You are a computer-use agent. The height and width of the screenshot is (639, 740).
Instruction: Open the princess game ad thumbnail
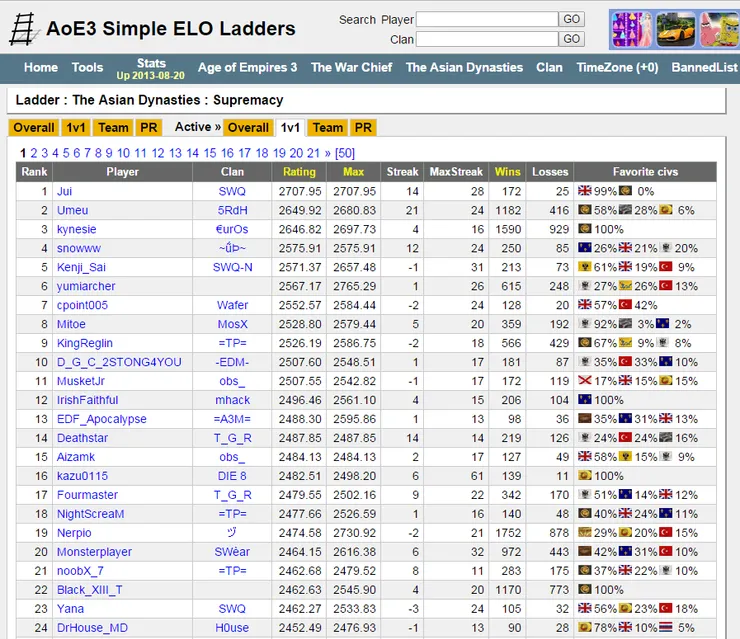(632, 30)
